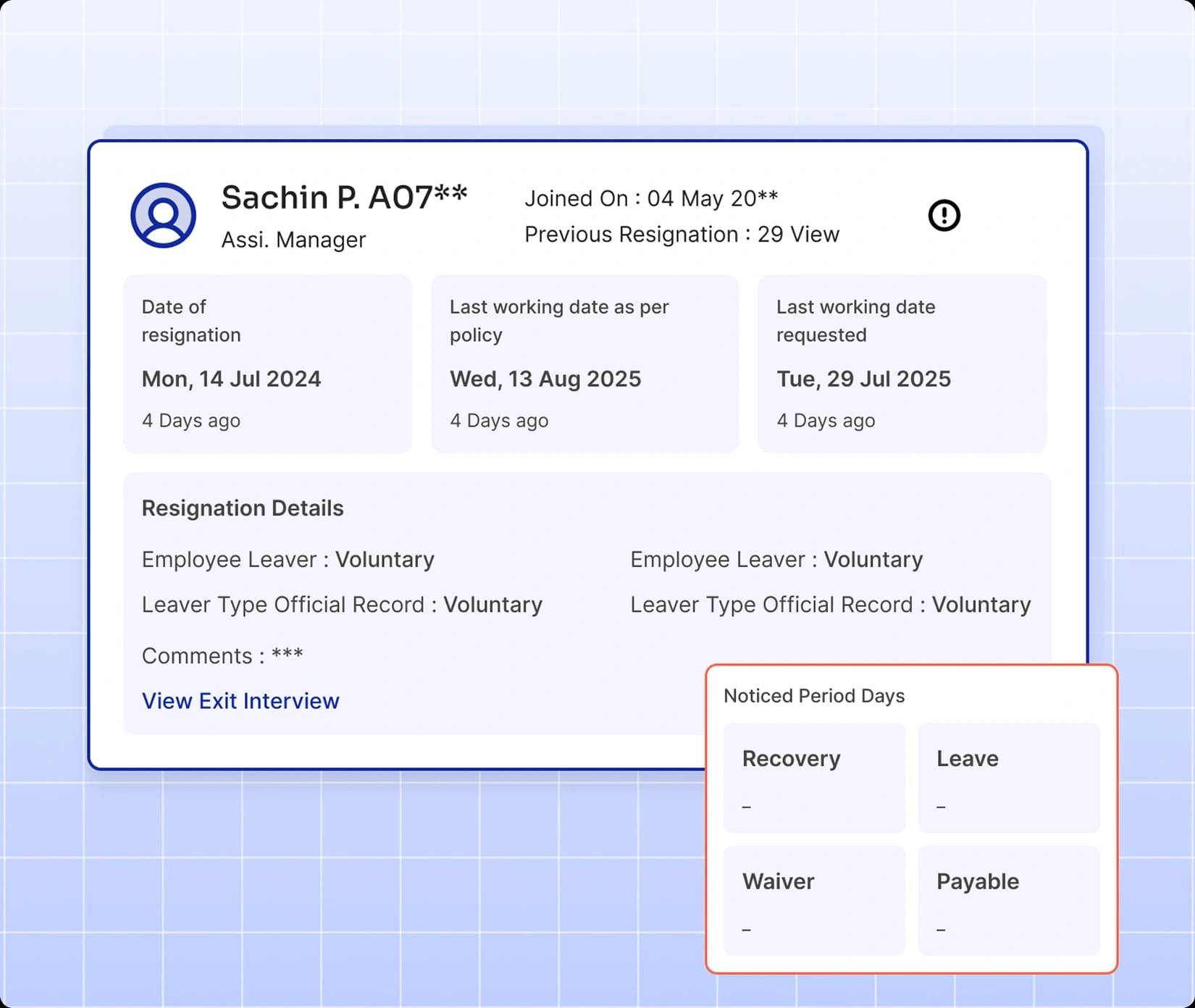
Task: Click the Last working date requested card
Action: [901, 363]
